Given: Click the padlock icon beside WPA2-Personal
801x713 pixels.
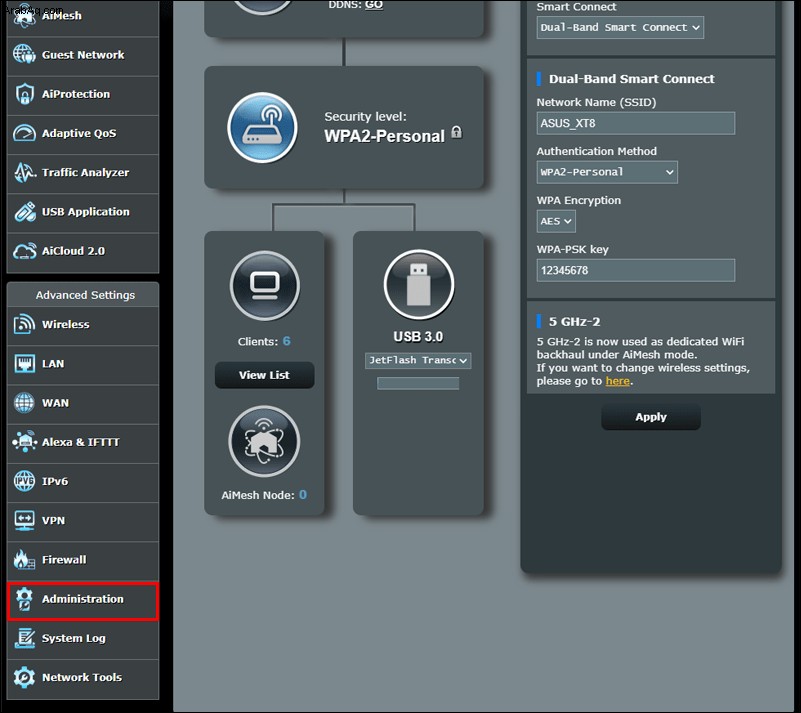Looking at the screenshot, I should click(457, 132).
